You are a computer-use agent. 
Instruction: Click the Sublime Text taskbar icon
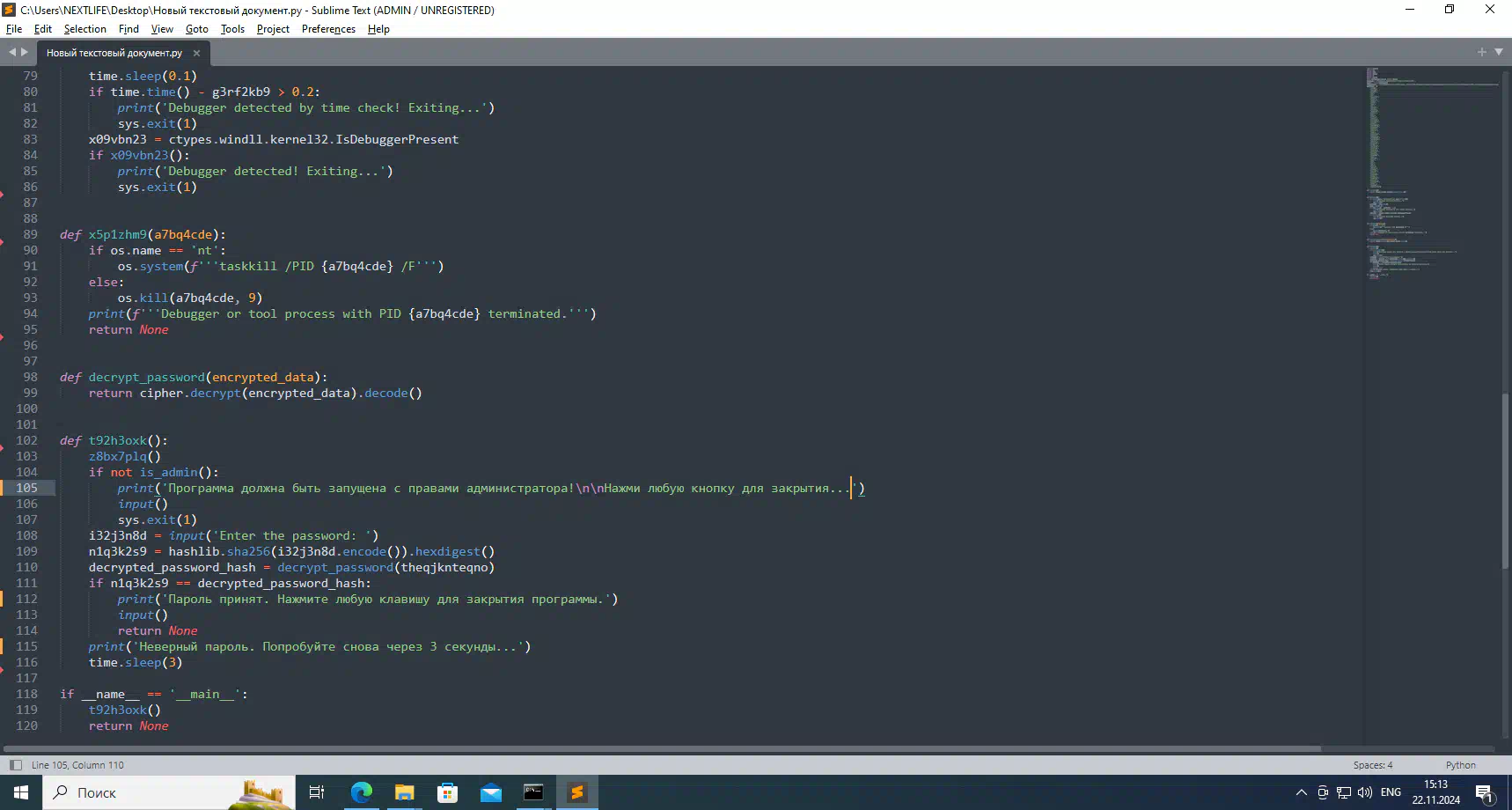577,792
